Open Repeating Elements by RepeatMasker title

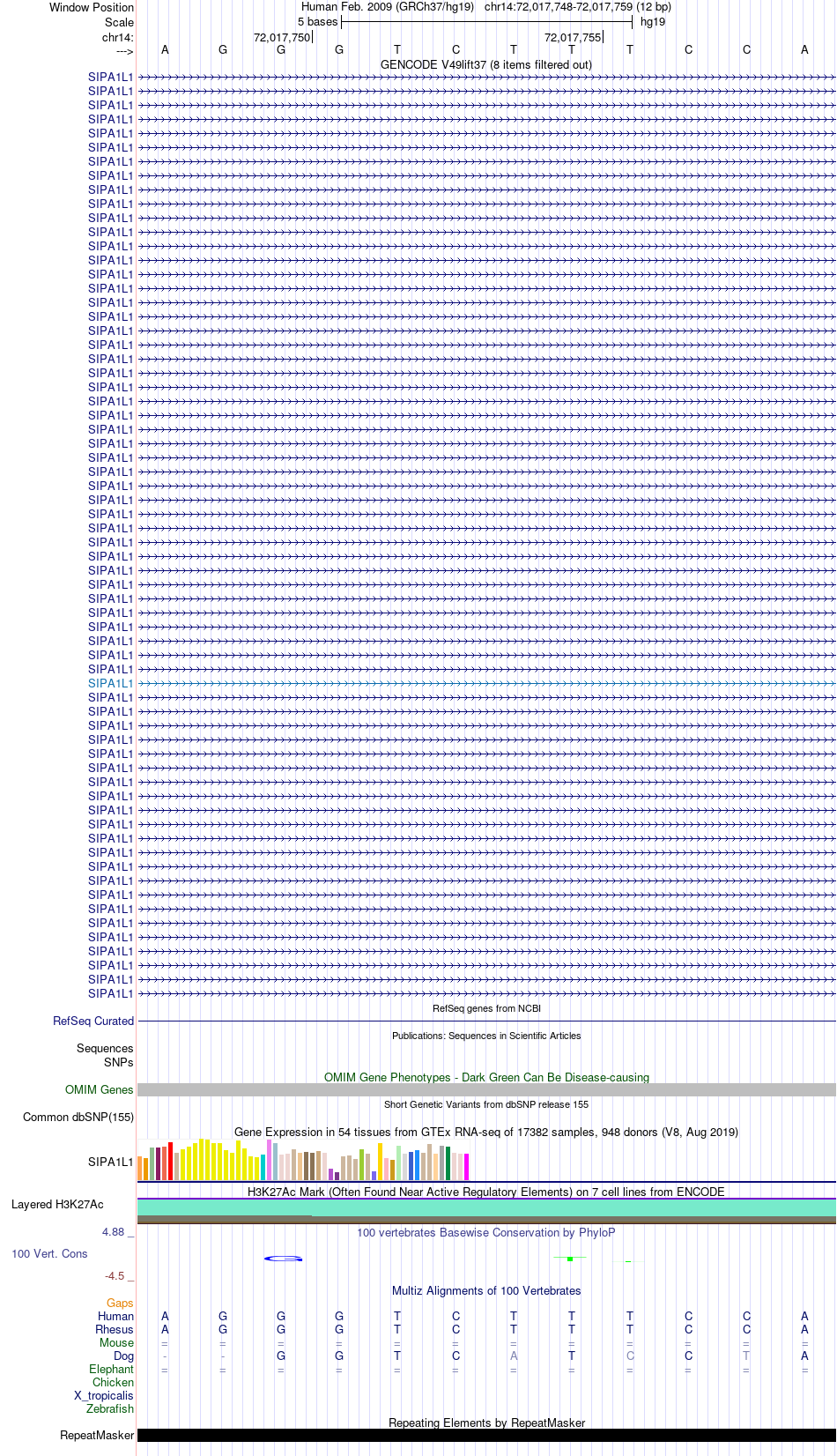[486, 1423]
